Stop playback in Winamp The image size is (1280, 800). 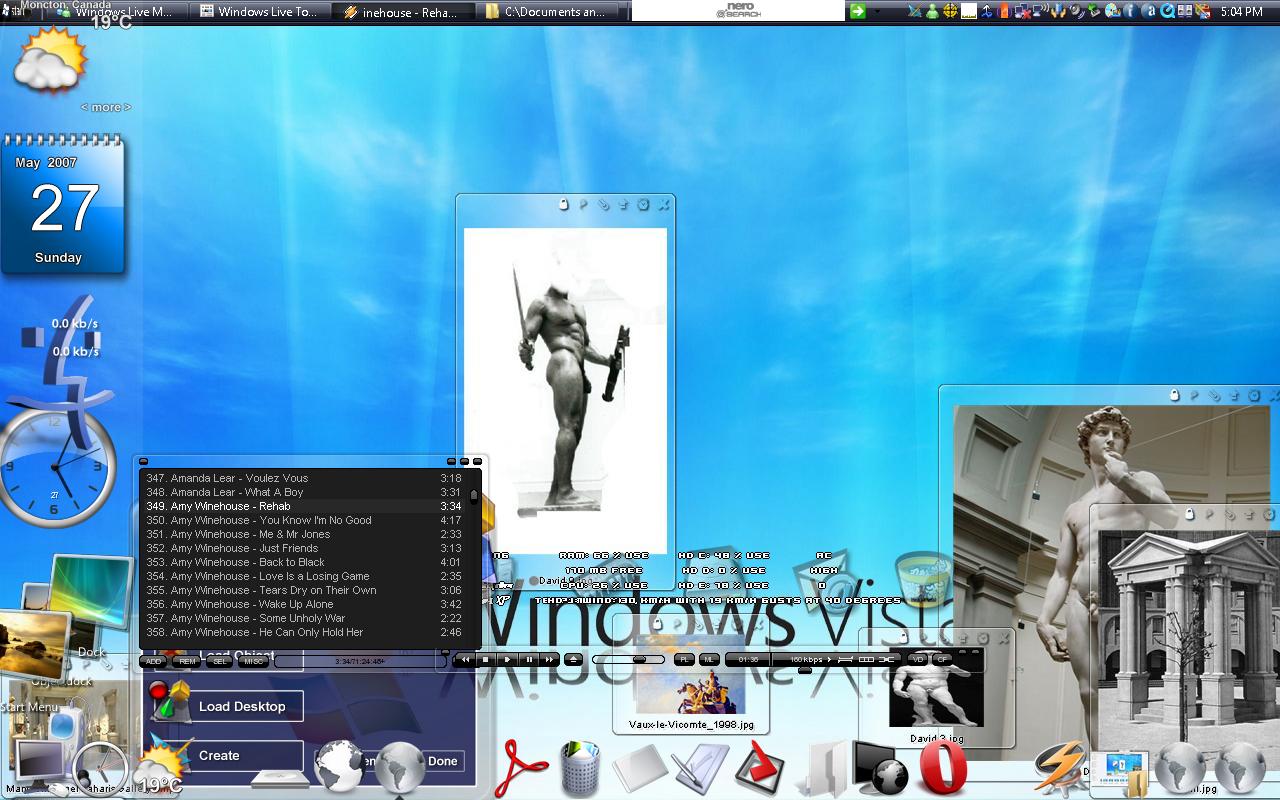pos(486,660)
